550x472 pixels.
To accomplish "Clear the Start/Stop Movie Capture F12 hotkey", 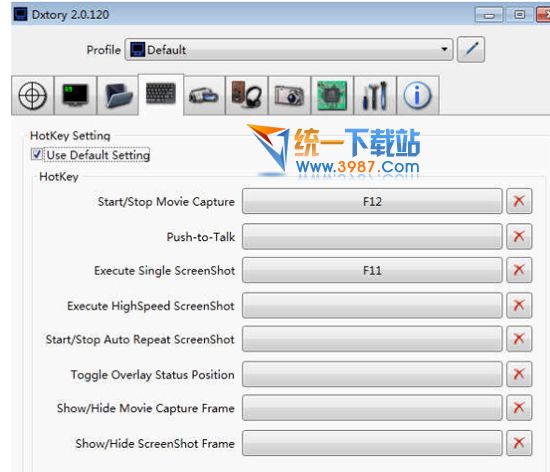I will [519, 201].
